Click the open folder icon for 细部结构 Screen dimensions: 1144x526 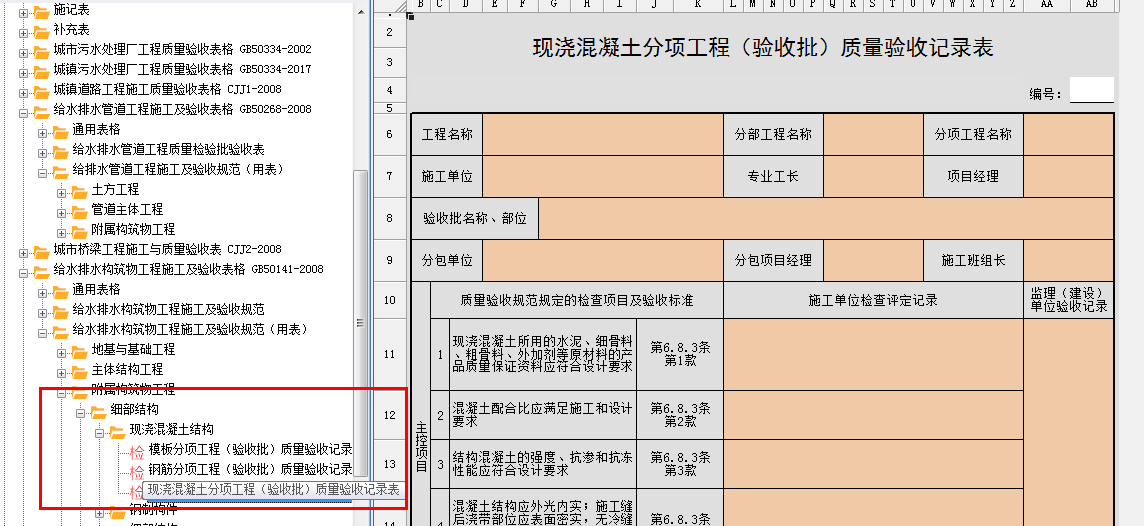click(98, 410)
